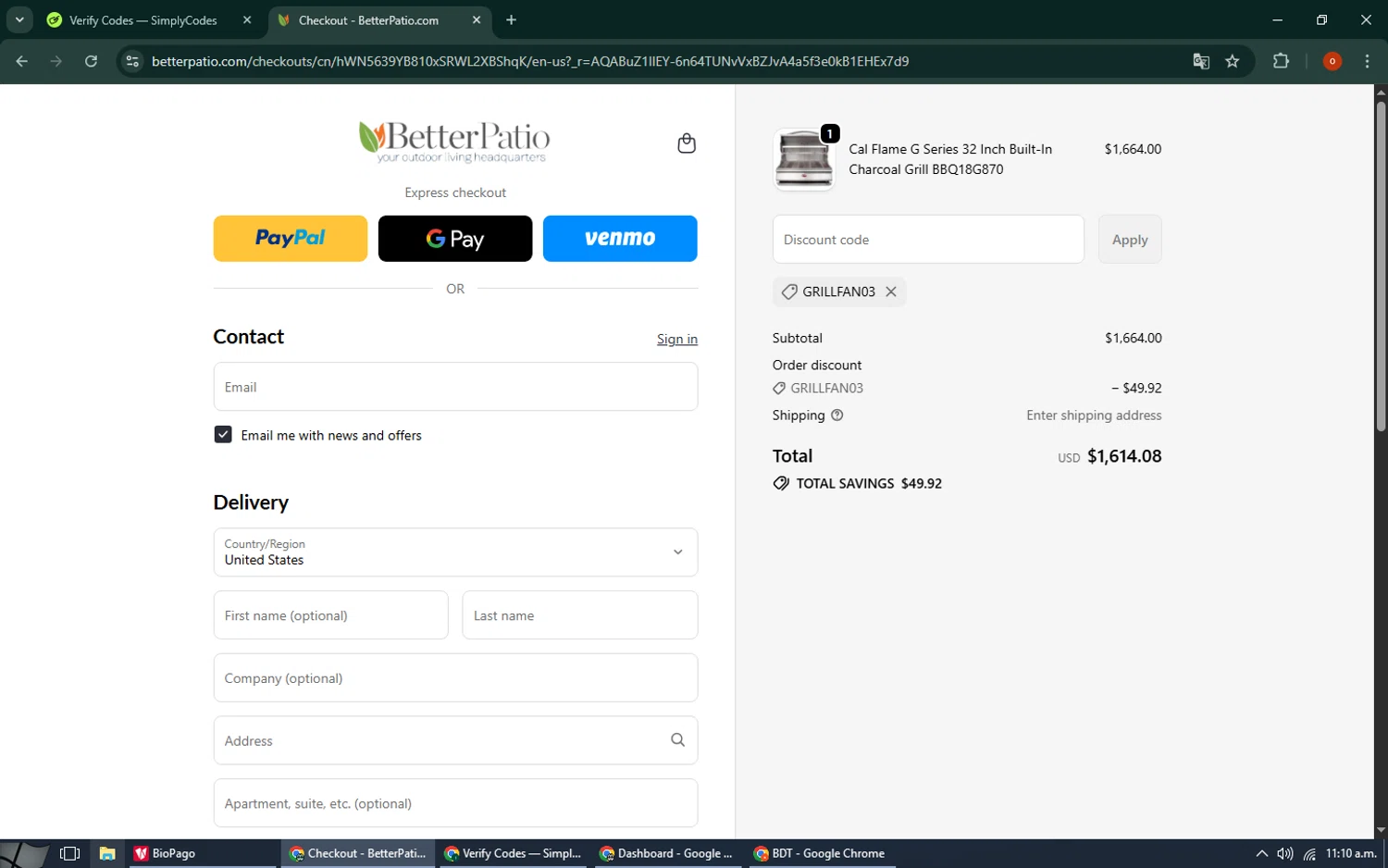Click the shipping help question mark icon

tap(837, 415)
